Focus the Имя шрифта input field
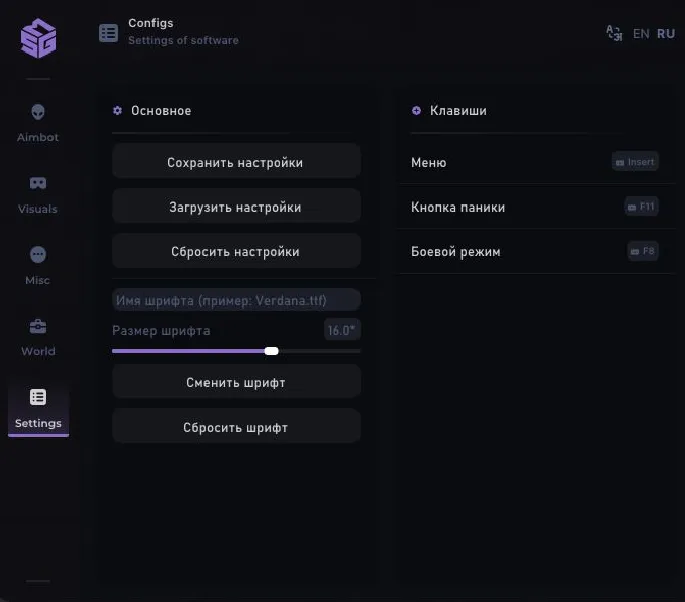 [236, 300]
